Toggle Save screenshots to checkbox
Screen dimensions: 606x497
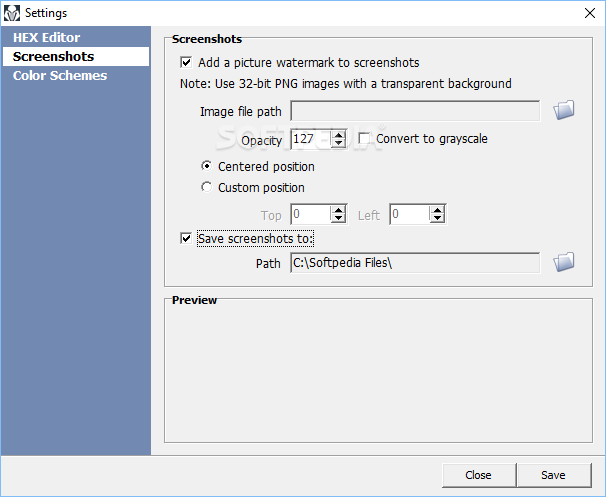[186, 238]
